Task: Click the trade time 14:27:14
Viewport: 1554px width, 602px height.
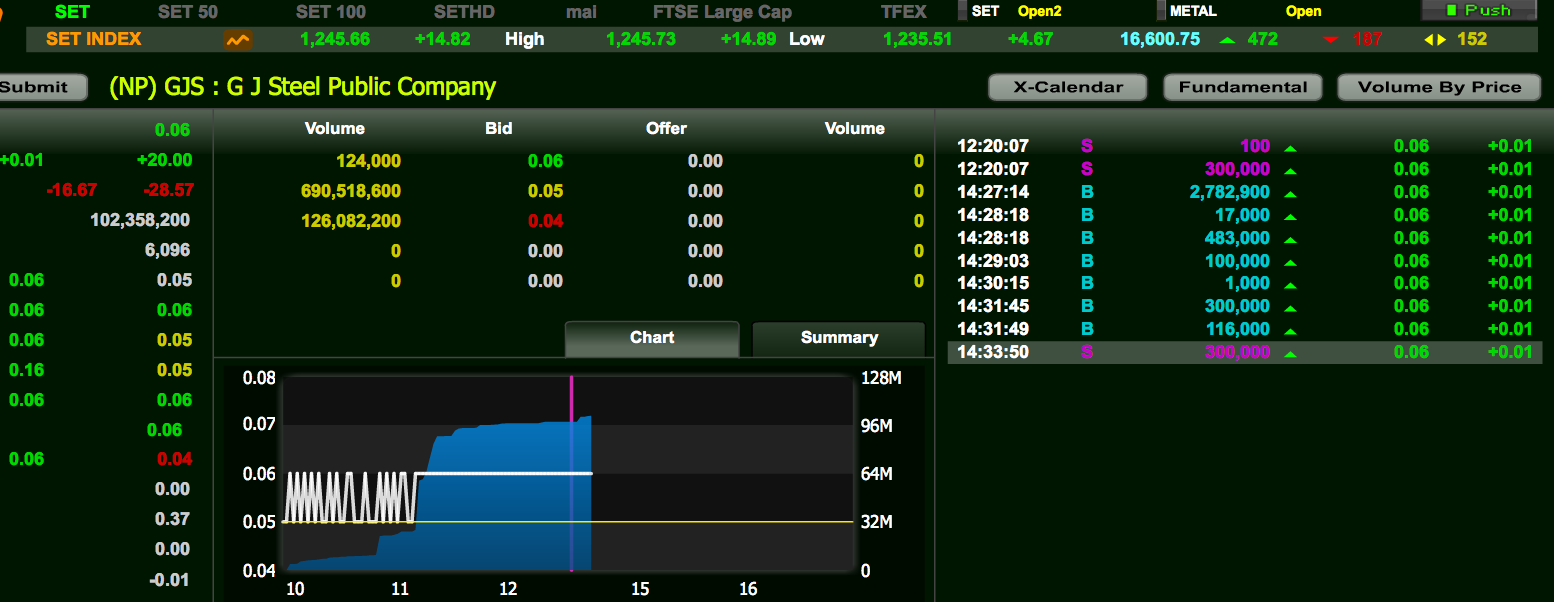Action: 993,193
